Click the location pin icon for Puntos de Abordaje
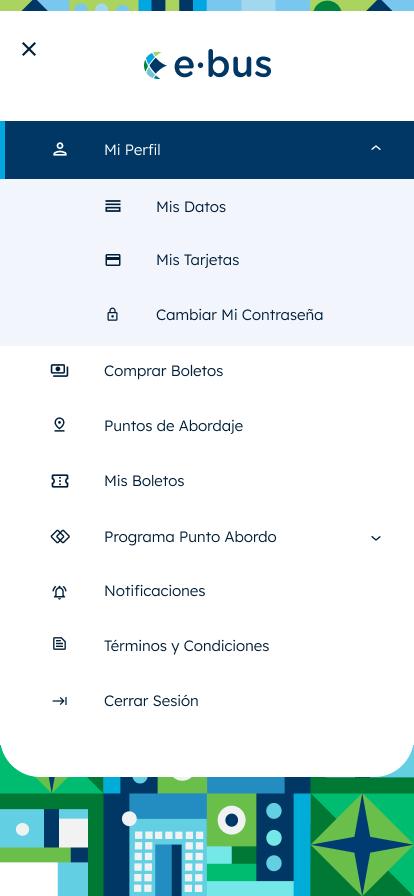The height and width of the screenshot is (896, 414). 59,425
